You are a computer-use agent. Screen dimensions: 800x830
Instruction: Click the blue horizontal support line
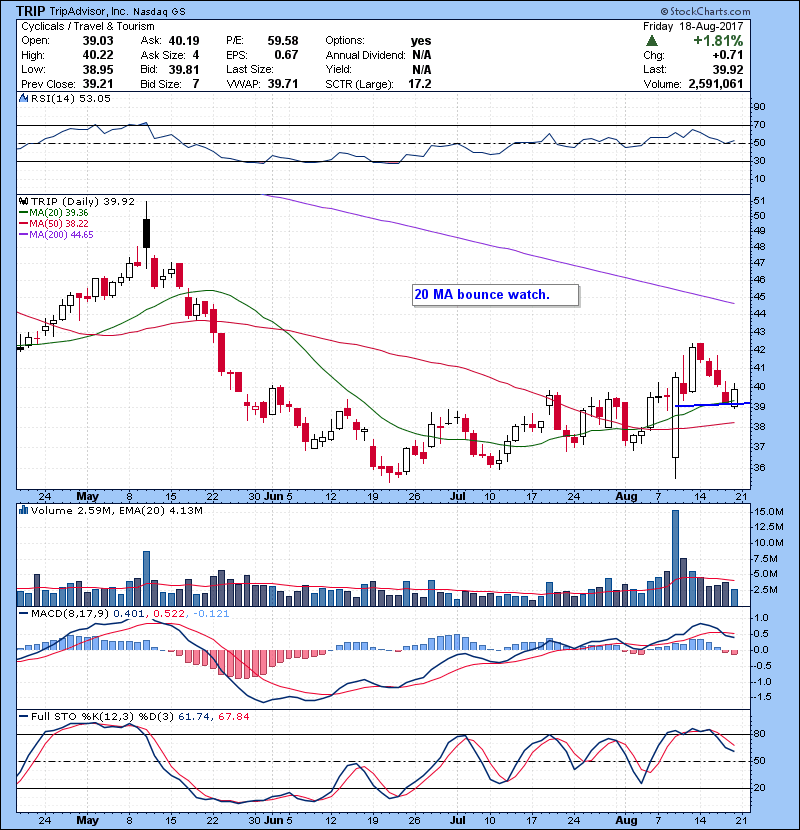click(x=713, y=404)
